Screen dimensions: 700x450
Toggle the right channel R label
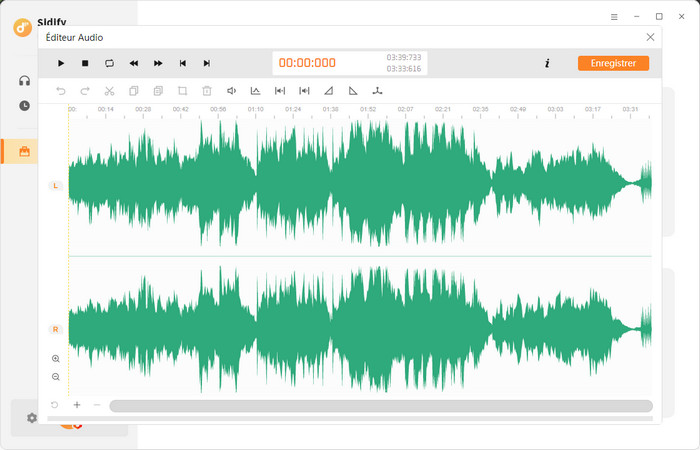[55, 329]
